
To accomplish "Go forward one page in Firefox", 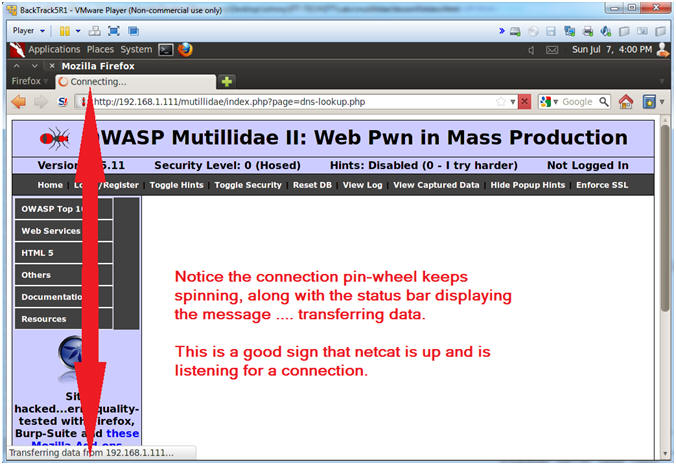I will [41, 102].
